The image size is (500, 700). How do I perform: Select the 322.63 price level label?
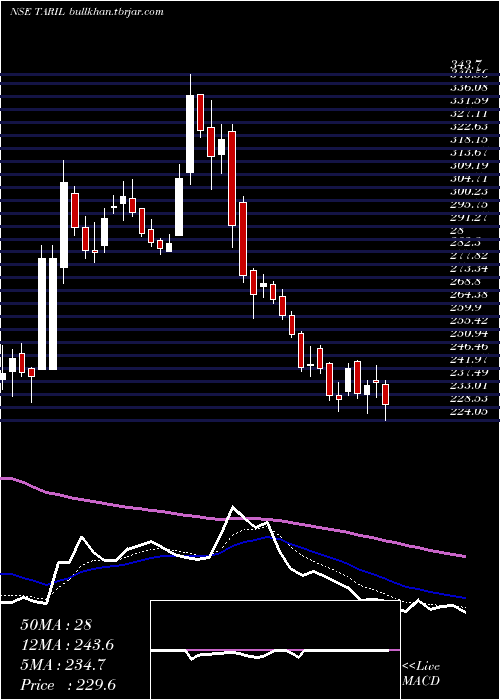point(469,126)
